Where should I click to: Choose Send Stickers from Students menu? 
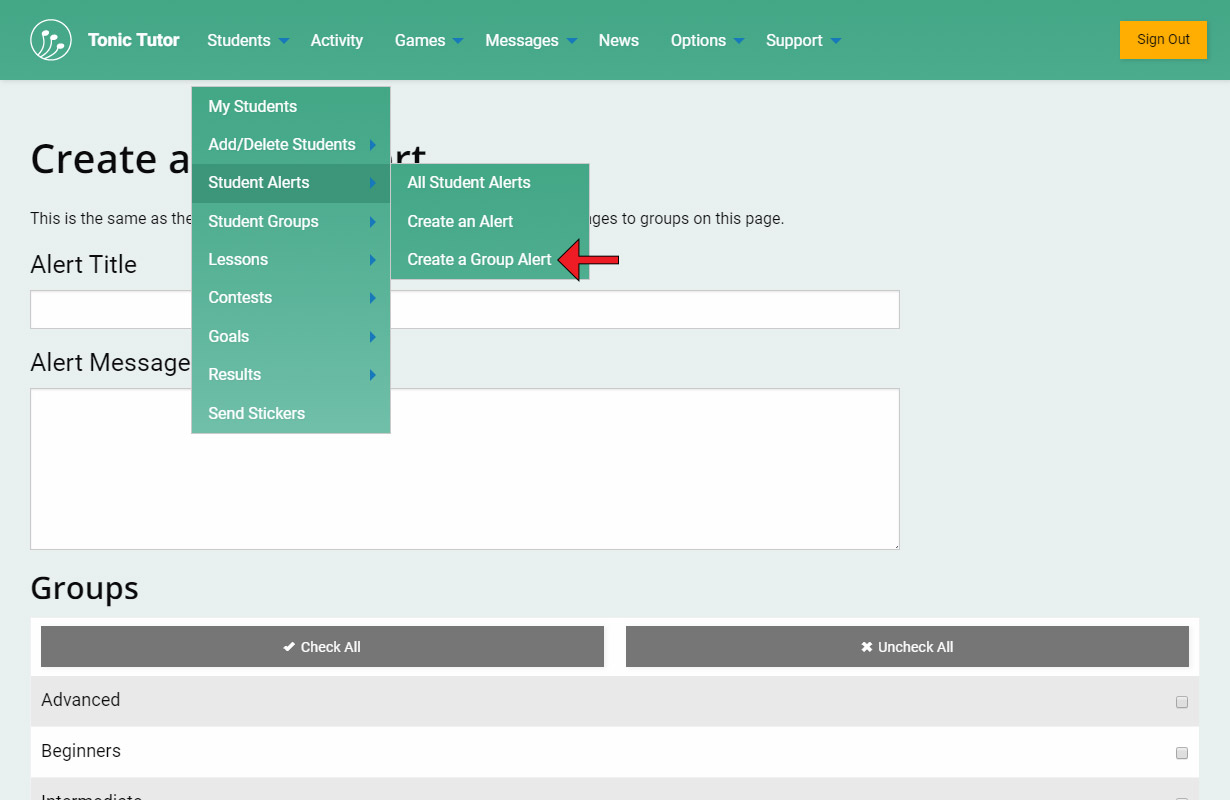point(256,413)
